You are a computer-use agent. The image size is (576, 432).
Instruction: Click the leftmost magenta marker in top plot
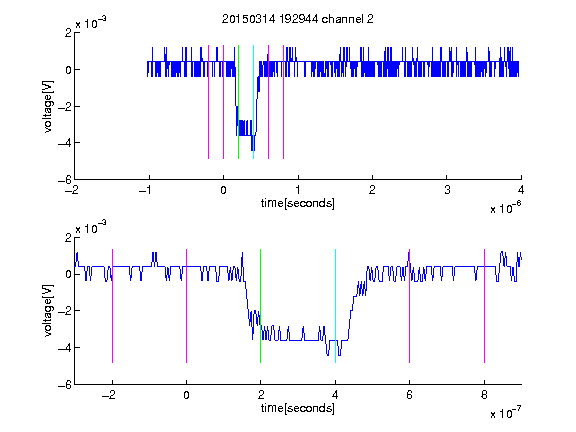[x=208, y=102]
